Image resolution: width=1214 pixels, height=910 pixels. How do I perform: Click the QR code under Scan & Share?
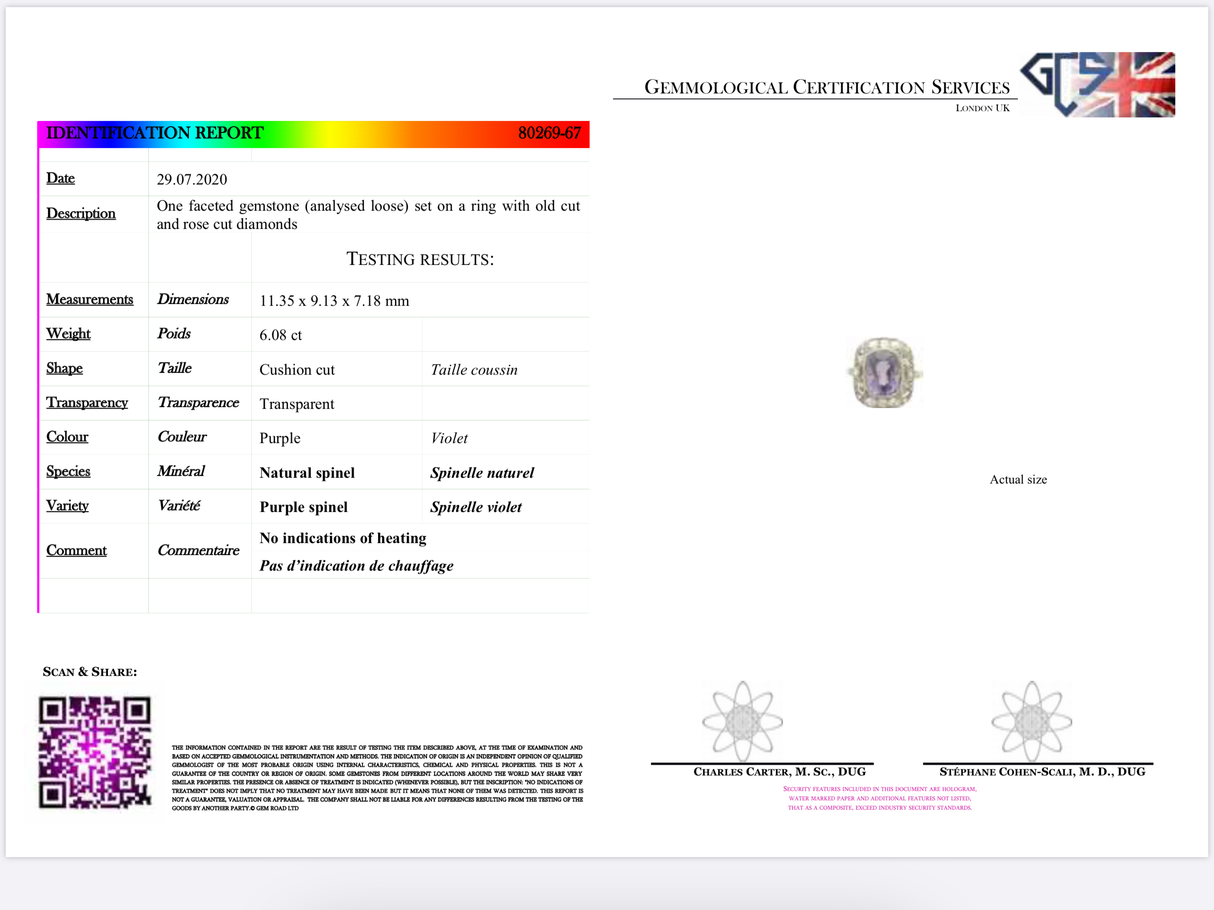pyautogui.click(x=94, y=752)
